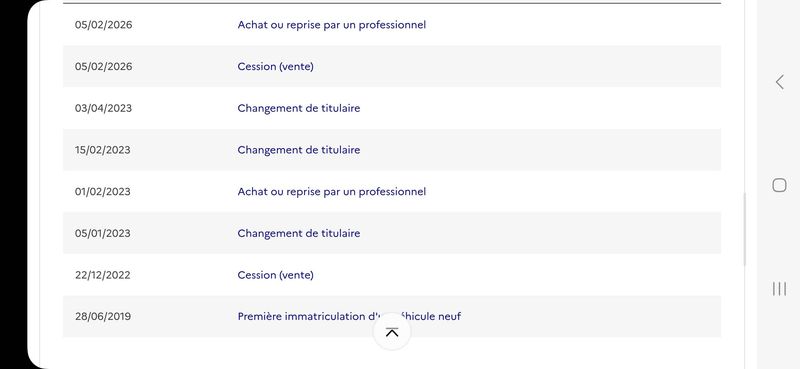
Task: Click the date 15/02/2023
Action: pyautogui.click(x=103, y=150)
